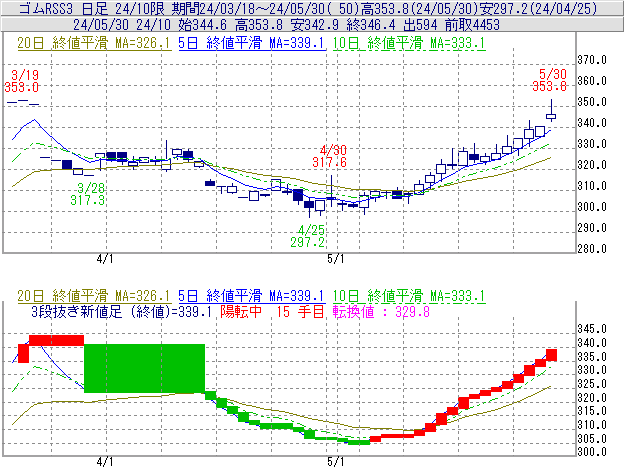The width and height of the screenshot is (624, 475).
Task: Click the 安297.2(24/04/25) text in the header
Action: pyautogui.click(x=538, y=8)
